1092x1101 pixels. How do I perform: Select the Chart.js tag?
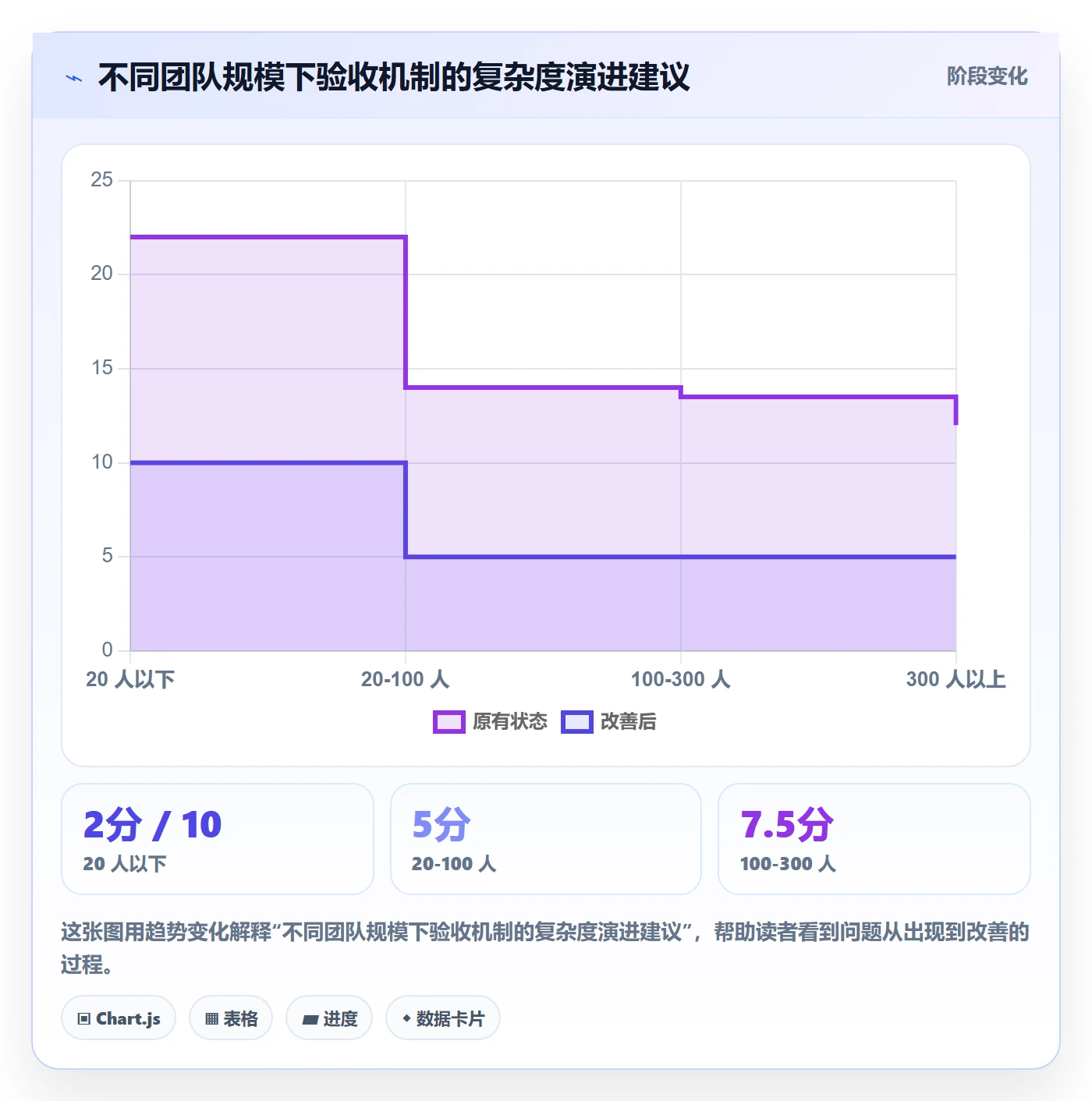[x=119, y=1018]
